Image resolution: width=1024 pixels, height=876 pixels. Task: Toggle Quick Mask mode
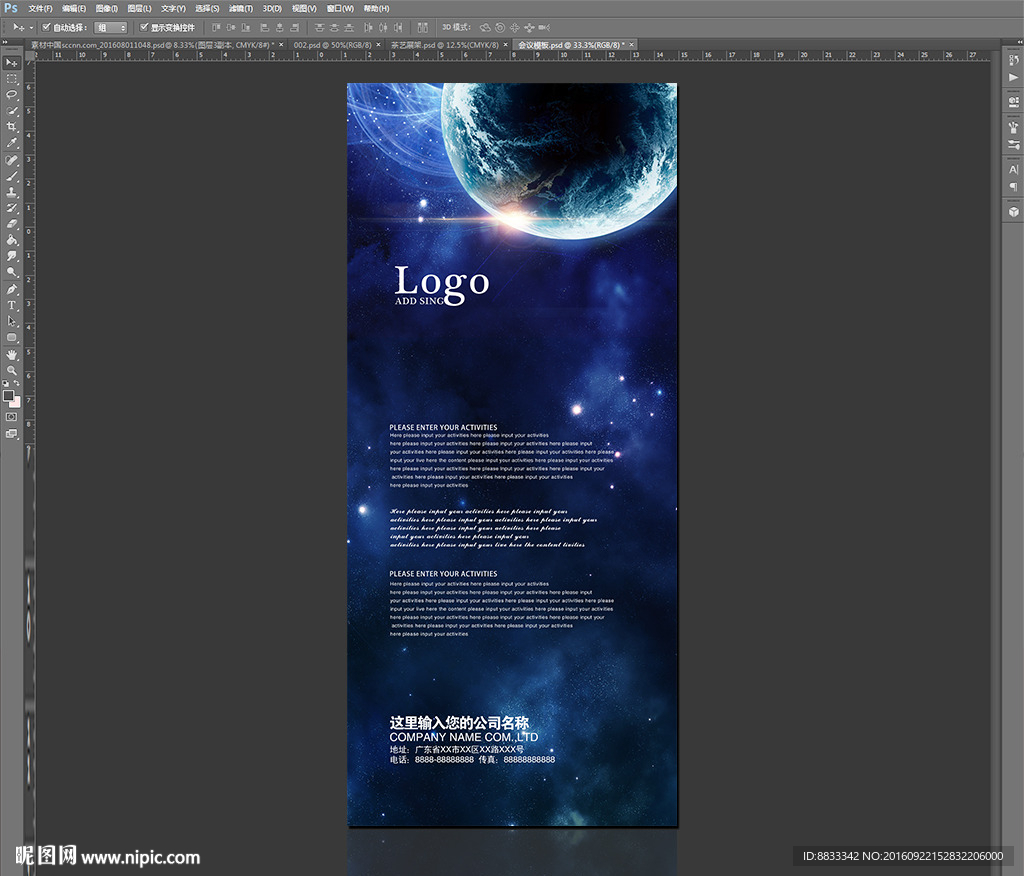point(12,416)
